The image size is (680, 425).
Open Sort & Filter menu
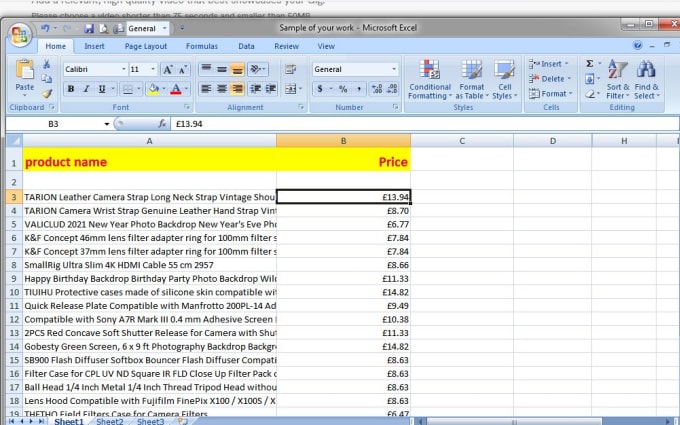click(618, 80)
